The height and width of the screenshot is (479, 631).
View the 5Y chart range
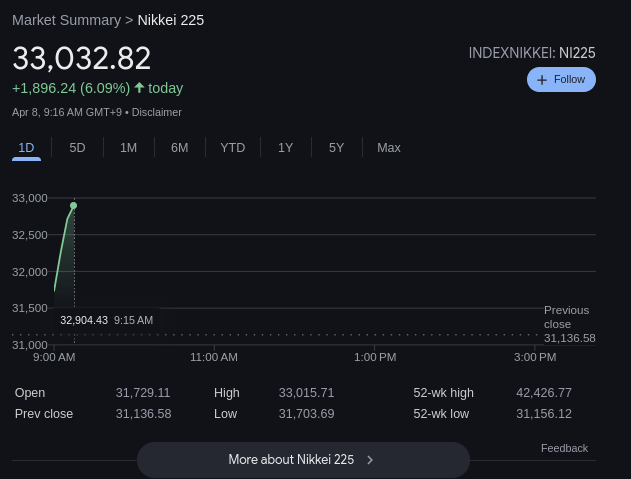[x=336, y=148]
